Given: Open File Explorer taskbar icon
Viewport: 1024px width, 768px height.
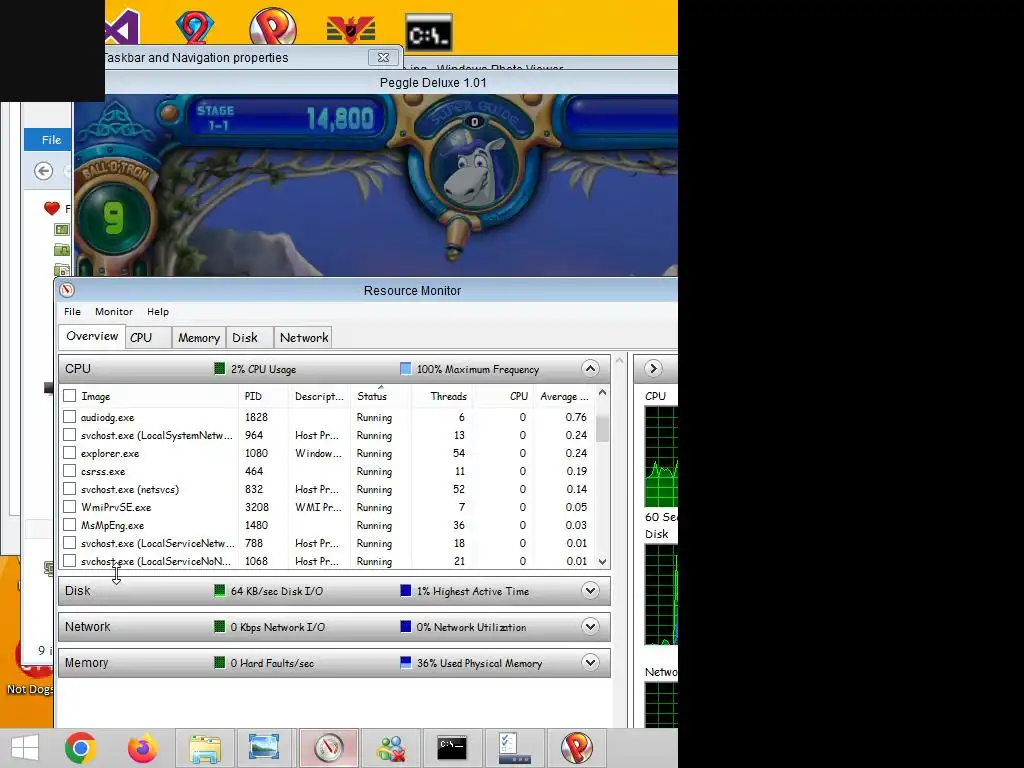Looking at the screenshot, I should click(205, 748).
